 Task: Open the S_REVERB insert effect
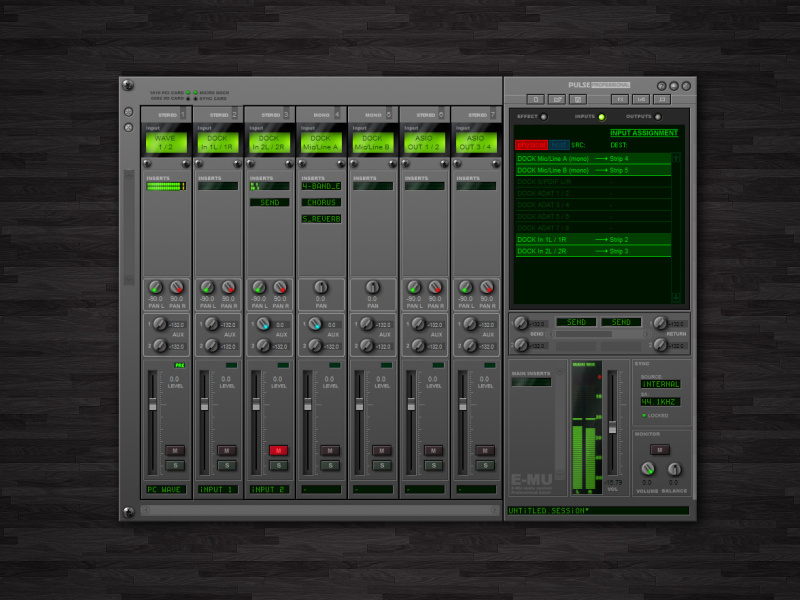pos(321,218)
